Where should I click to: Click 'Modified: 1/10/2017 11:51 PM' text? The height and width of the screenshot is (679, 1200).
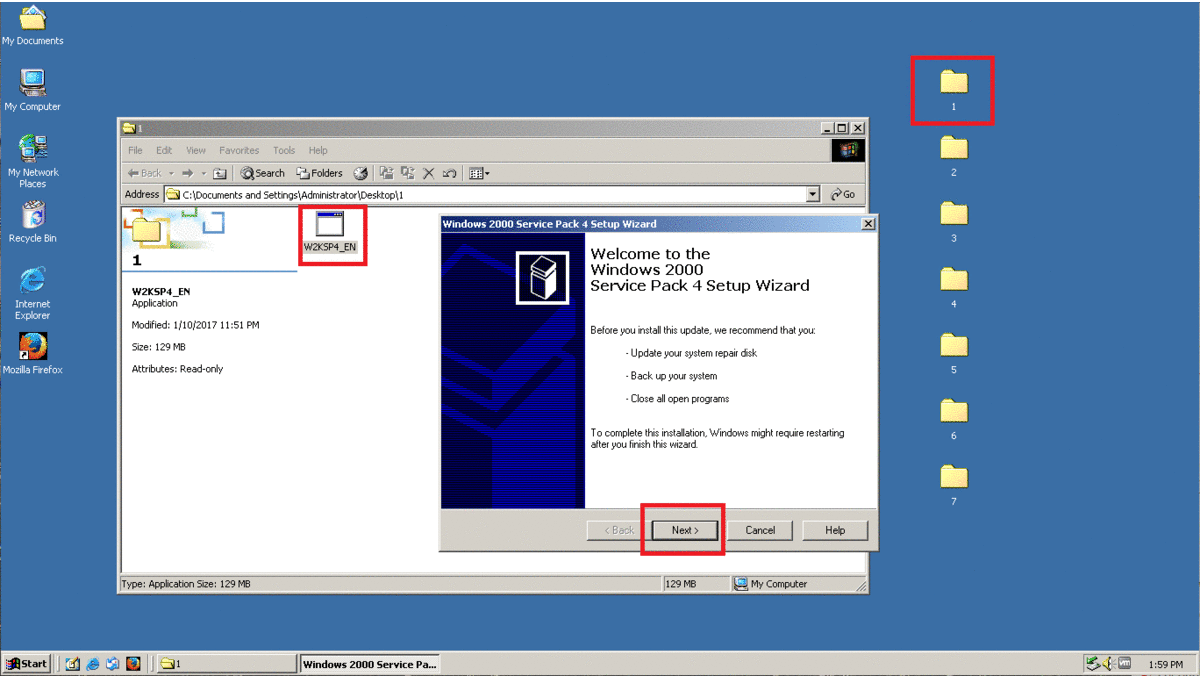click(195, 325)
